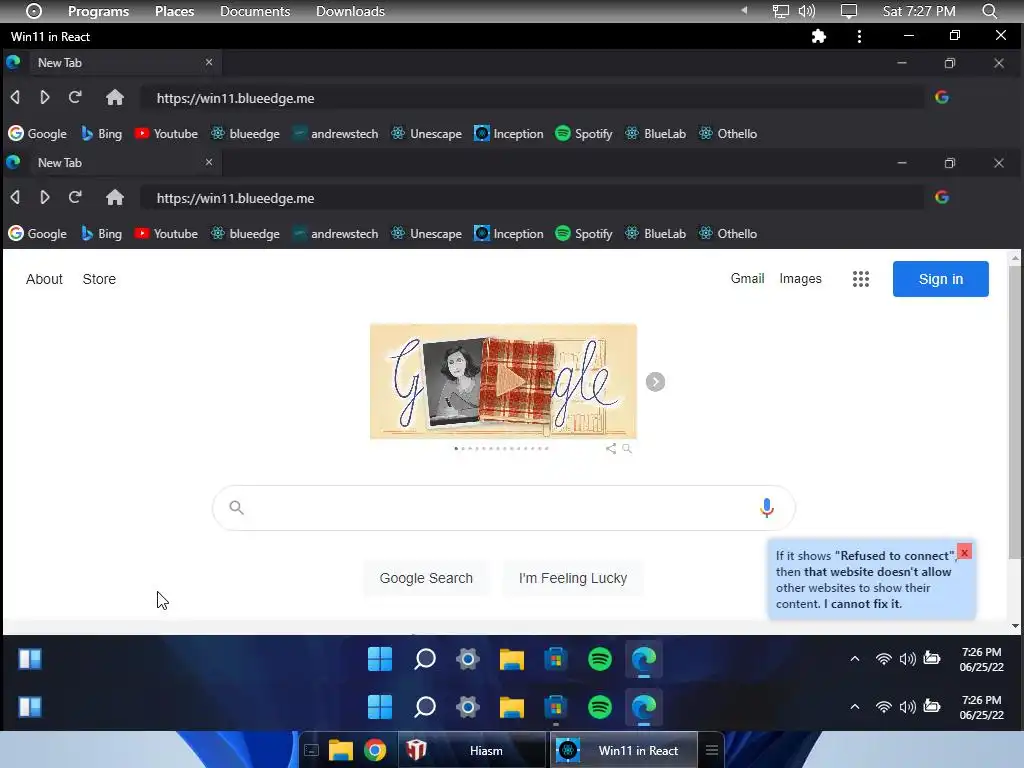Viewport: 1024px width, 768px height.
Task: Expand the host top panel left arrow indicator
Action: point(744,10)
